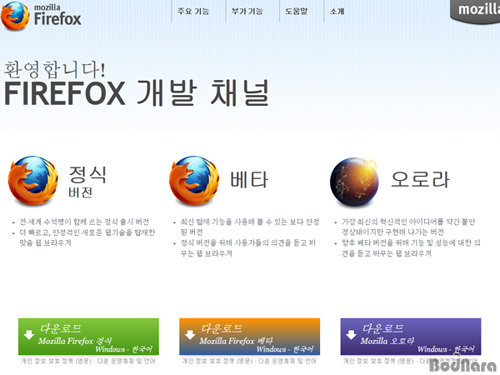Download Mozilla Firefox 정식 with the green button
The height and width of the screenshot is (375, 500).
tap(88, 337)
